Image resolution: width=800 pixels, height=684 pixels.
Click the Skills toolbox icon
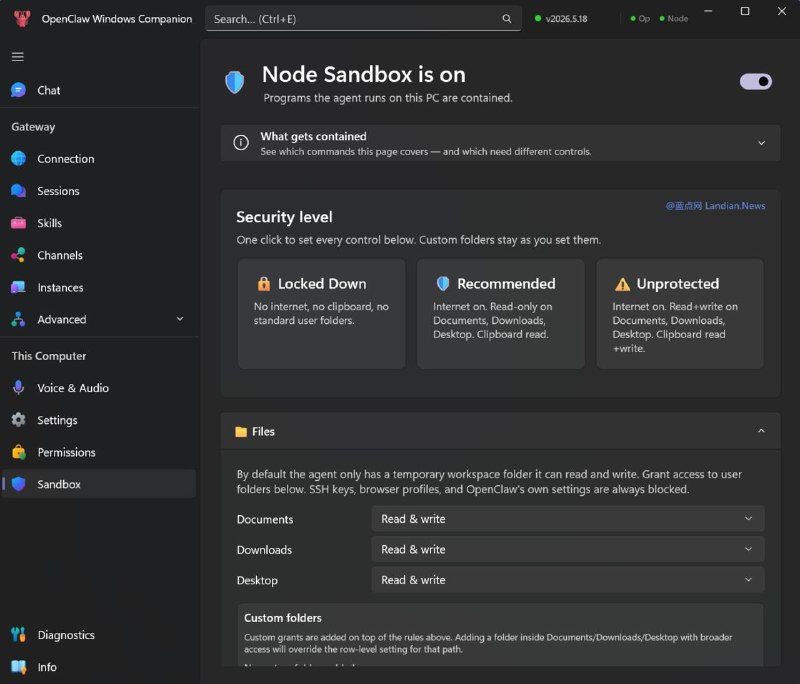tap(18, 223)
